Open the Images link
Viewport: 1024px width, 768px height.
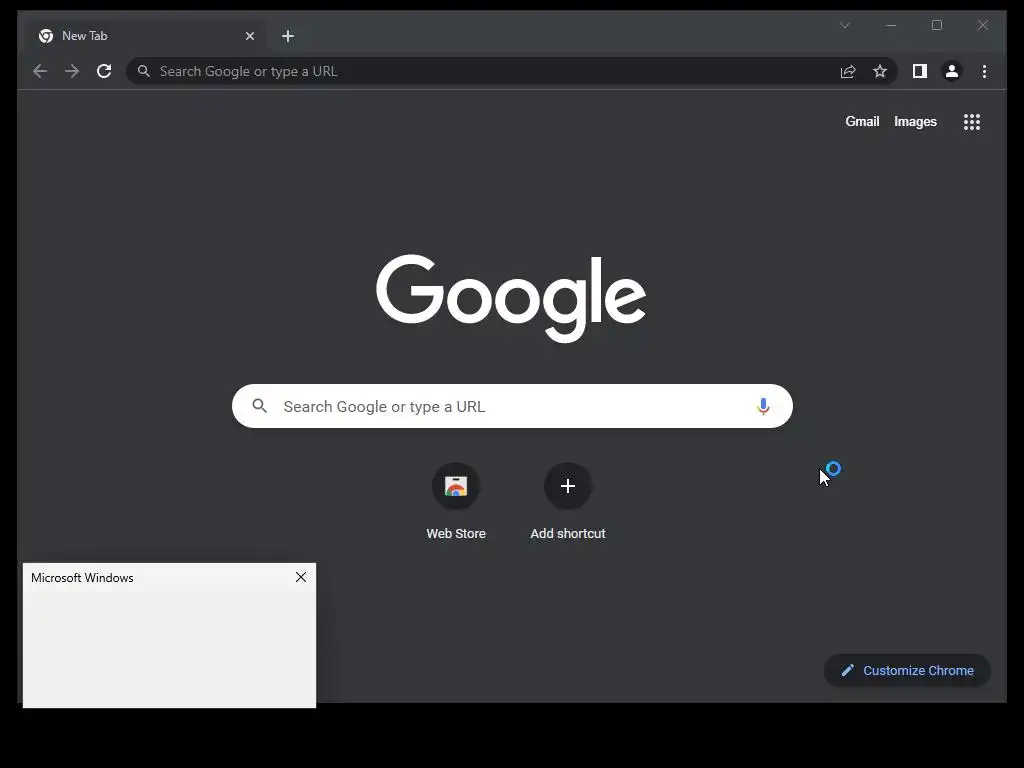(915, 121)
